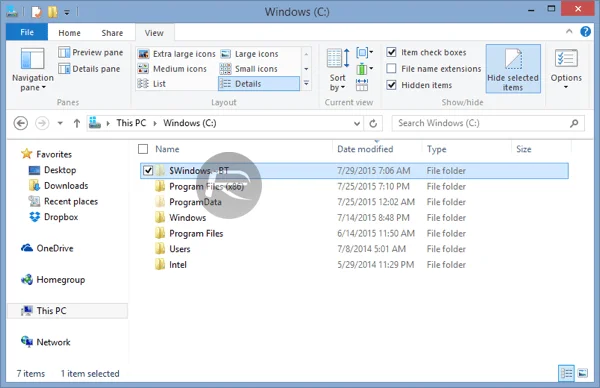Image resolution: width=600 pixels, height=388 pixels.
Task: Select This PC in the navigation pane
Action: pos(67,311)
